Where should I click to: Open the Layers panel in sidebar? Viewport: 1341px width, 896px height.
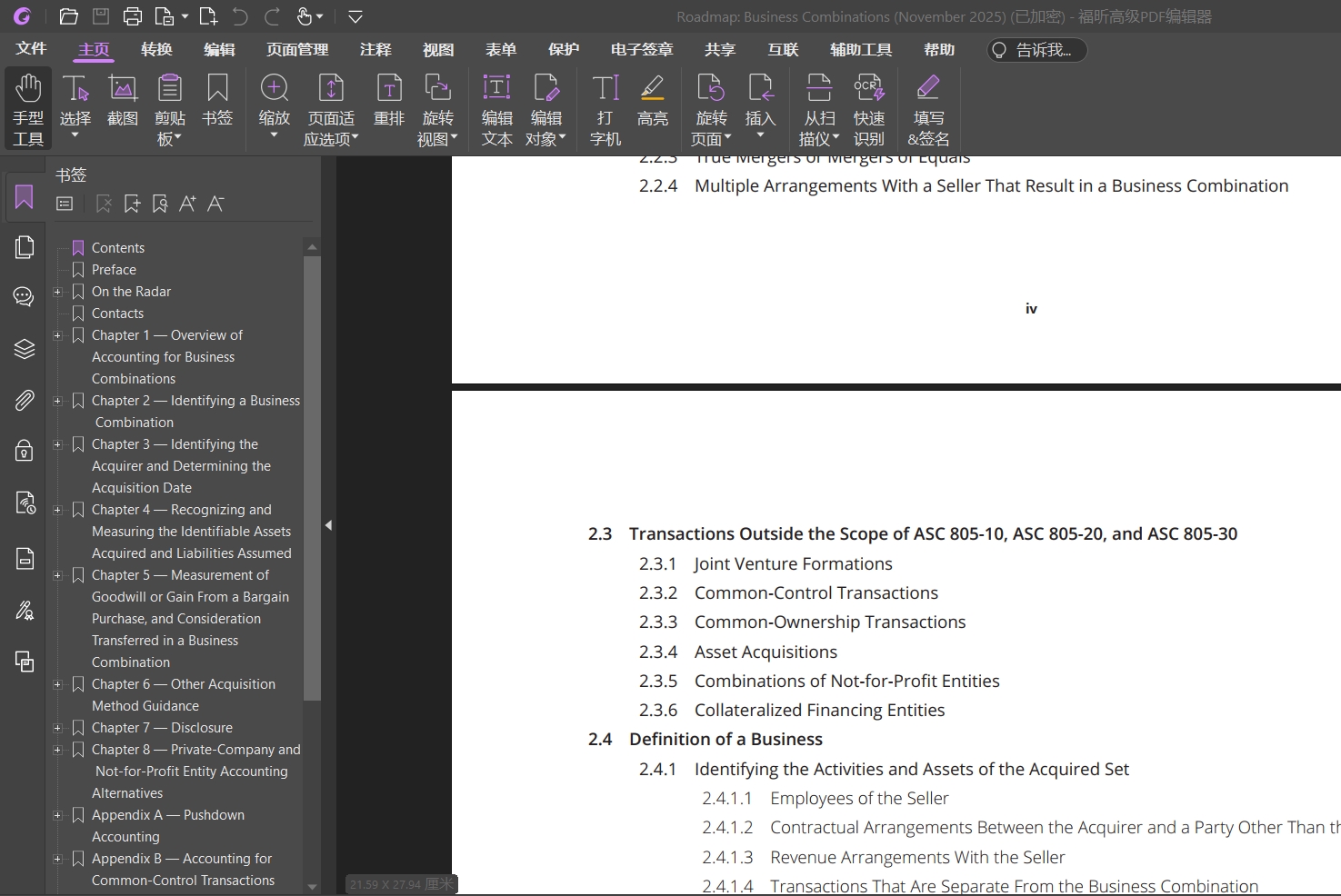[x=25, y=349]
